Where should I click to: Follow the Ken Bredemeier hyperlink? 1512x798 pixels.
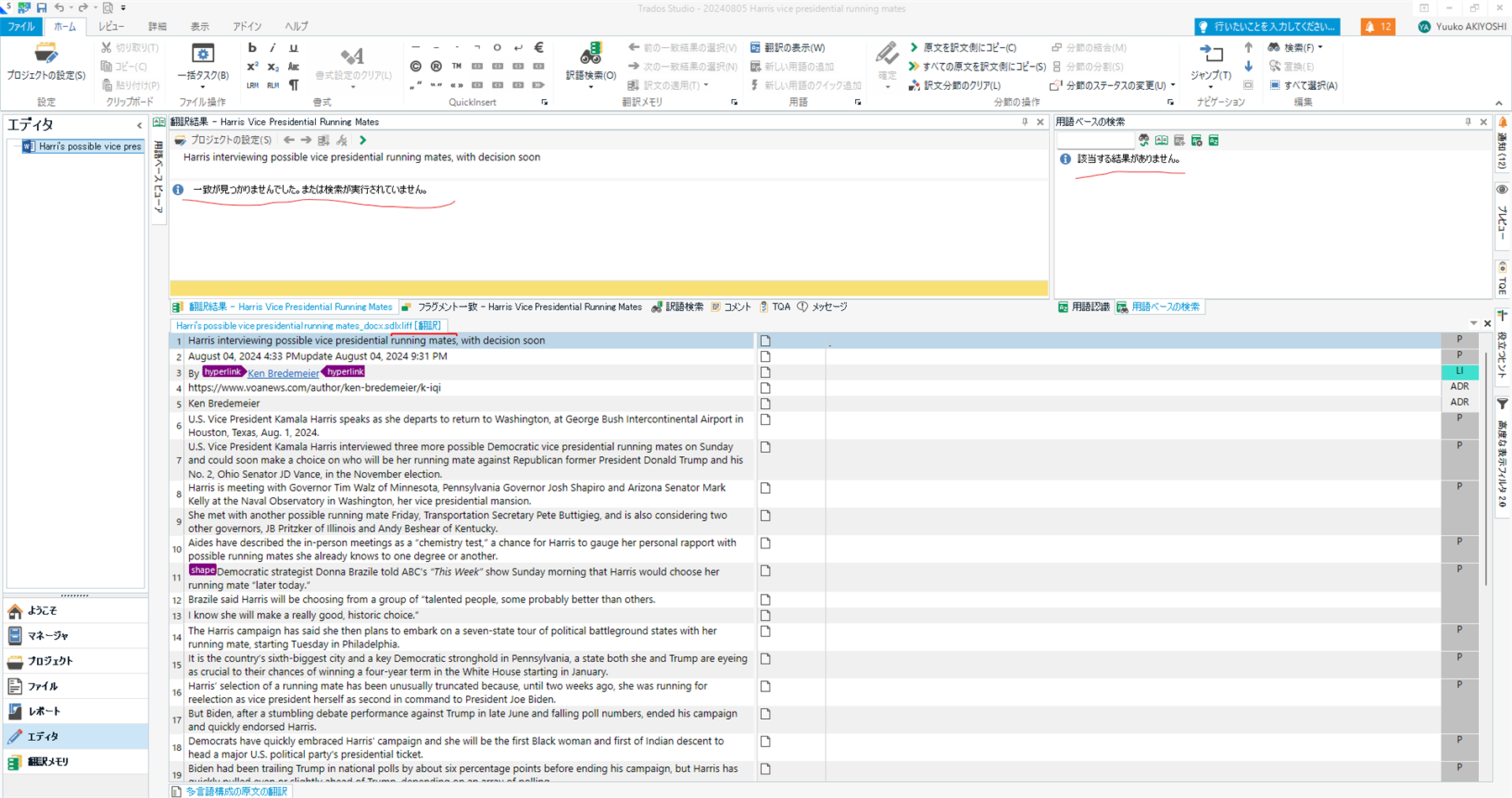click(283, 373)
